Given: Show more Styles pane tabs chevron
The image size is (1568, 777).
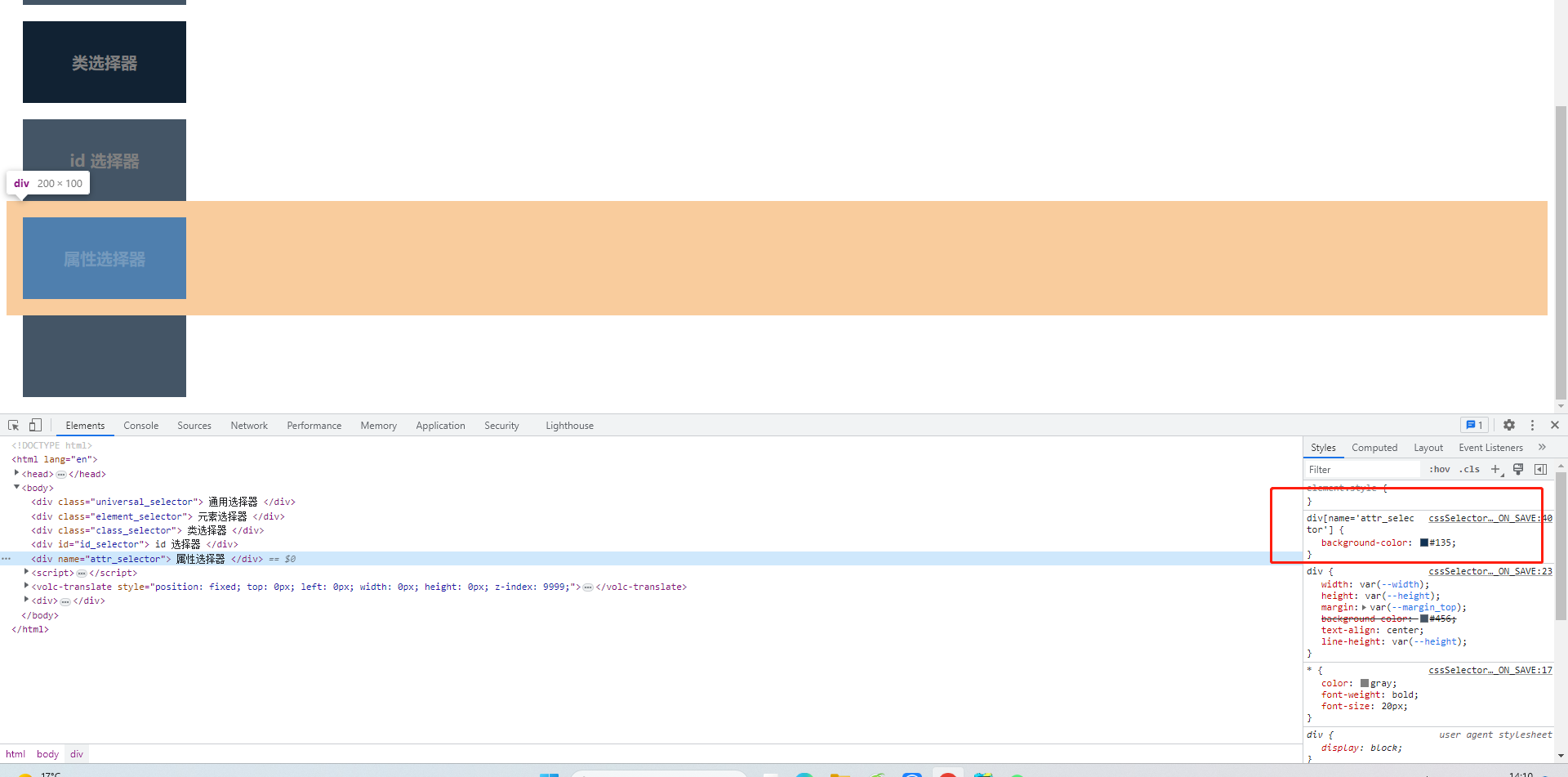Looking at the screenshot, I should (1542, 447).
